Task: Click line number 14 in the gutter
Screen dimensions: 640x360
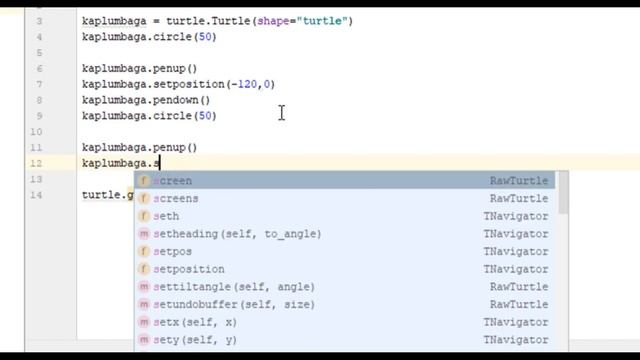Action: pos(36,195)
